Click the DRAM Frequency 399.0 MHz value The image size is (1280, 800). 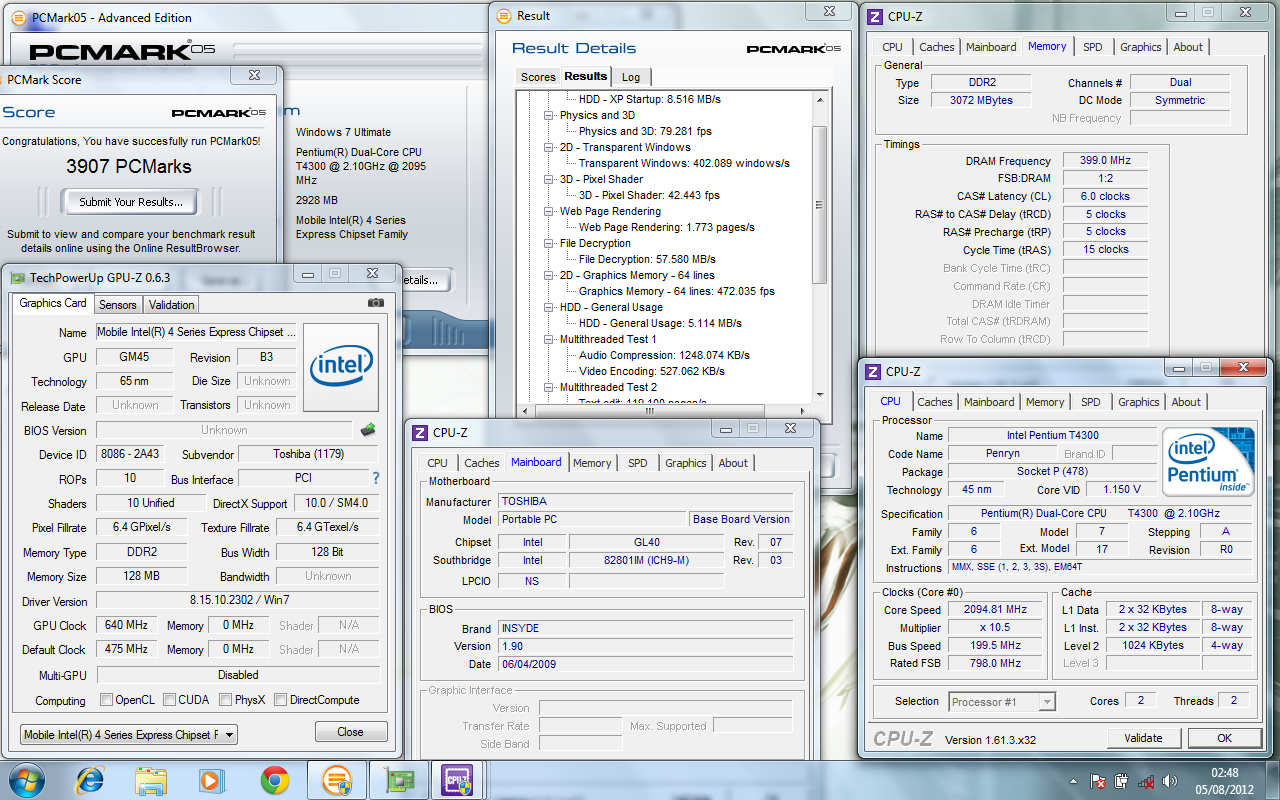pos(1105,160)
